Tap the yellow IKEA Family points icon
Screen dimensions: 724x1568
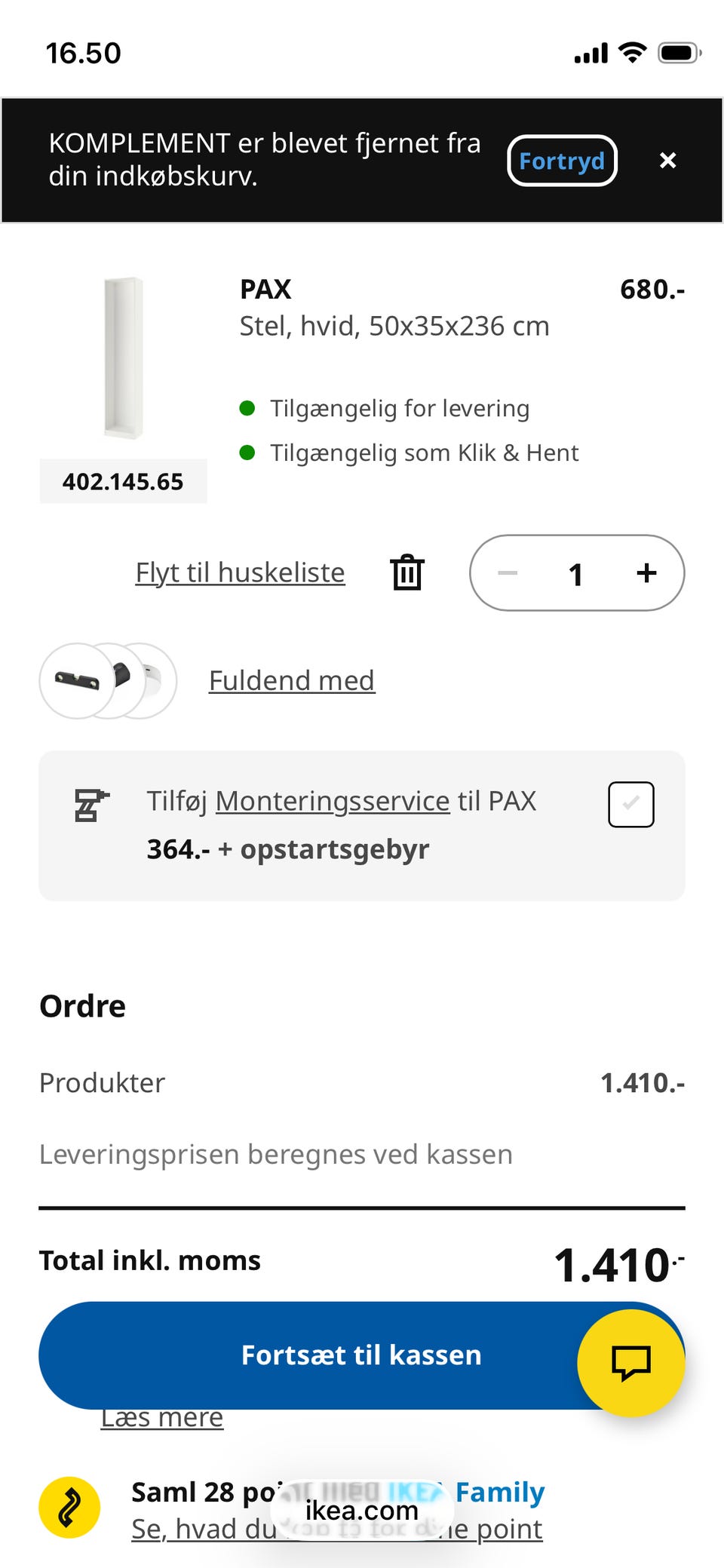pos(69,1507)
